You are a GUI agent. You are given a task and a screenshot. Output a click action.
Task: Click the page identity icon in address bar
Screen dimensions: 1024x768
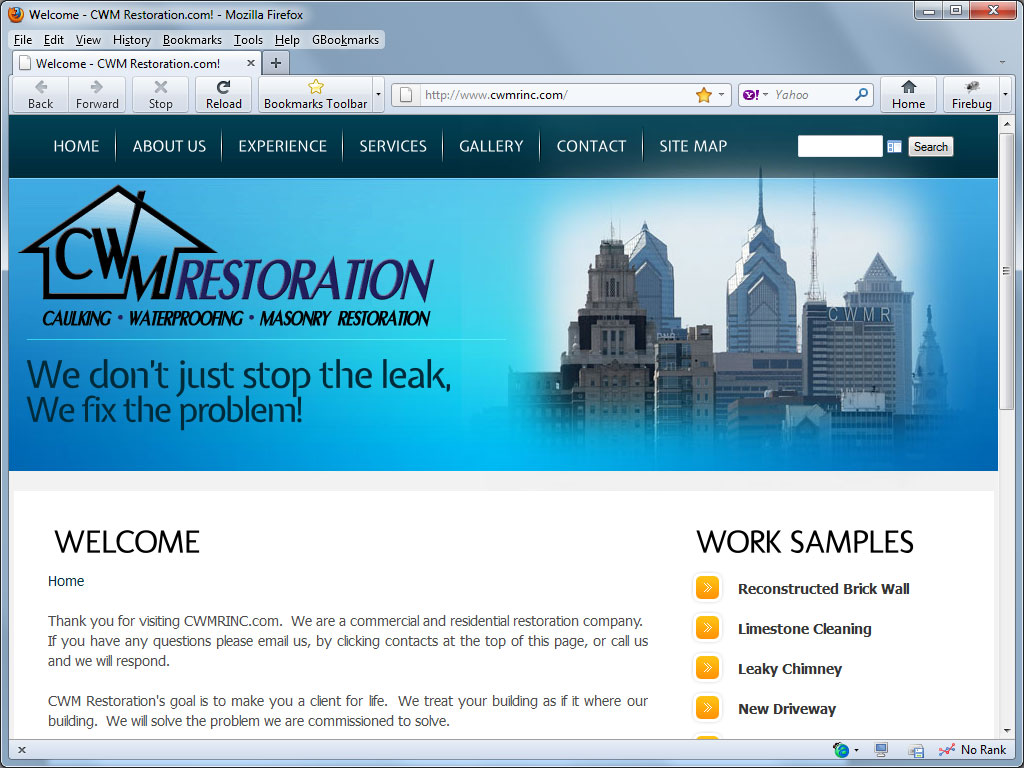click(406, 95)
